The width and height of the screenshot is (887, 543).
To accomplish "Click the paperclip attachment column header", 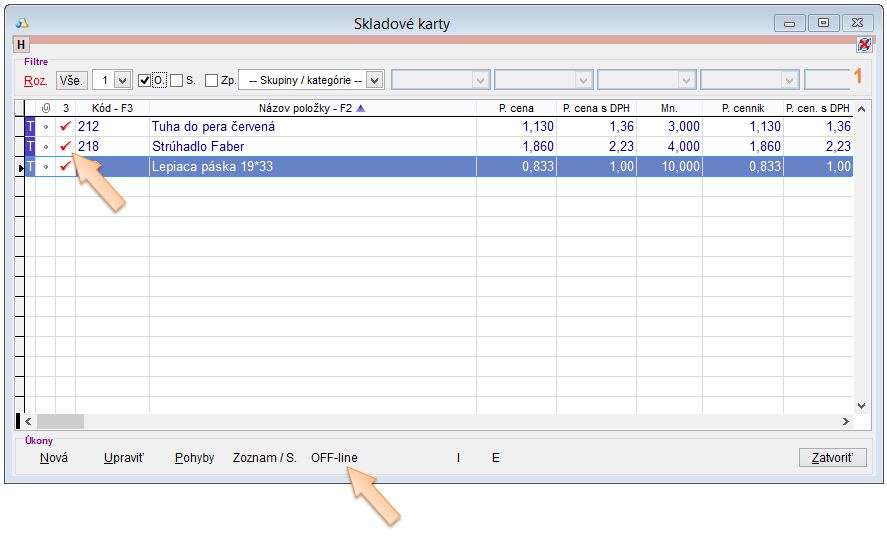I will pos(45,108).
